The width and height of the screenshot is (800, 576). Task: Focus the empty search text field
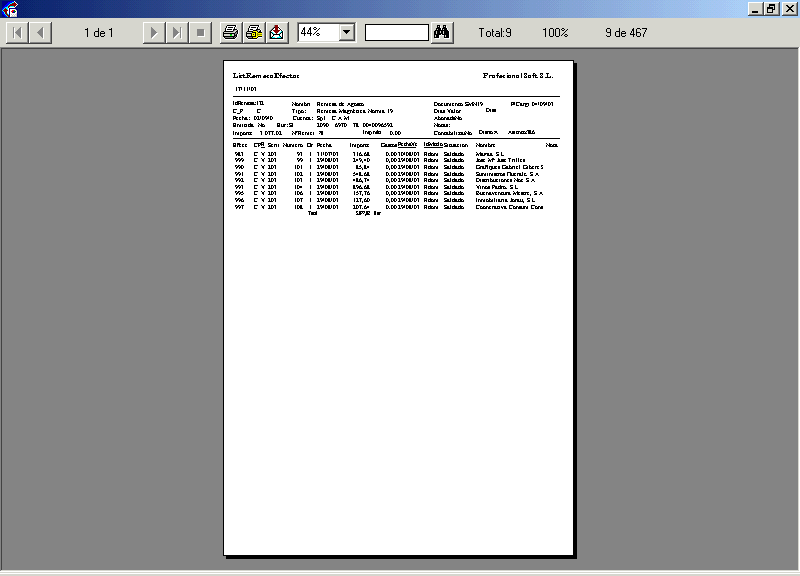(x=396, y=33)
